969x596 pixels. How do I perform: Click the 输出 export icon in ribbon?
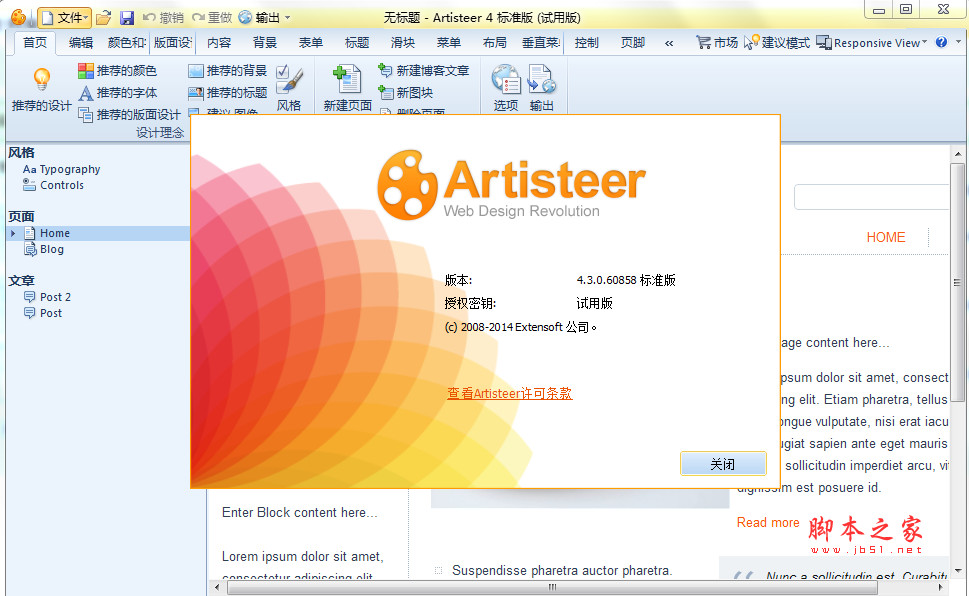(541, 80)
